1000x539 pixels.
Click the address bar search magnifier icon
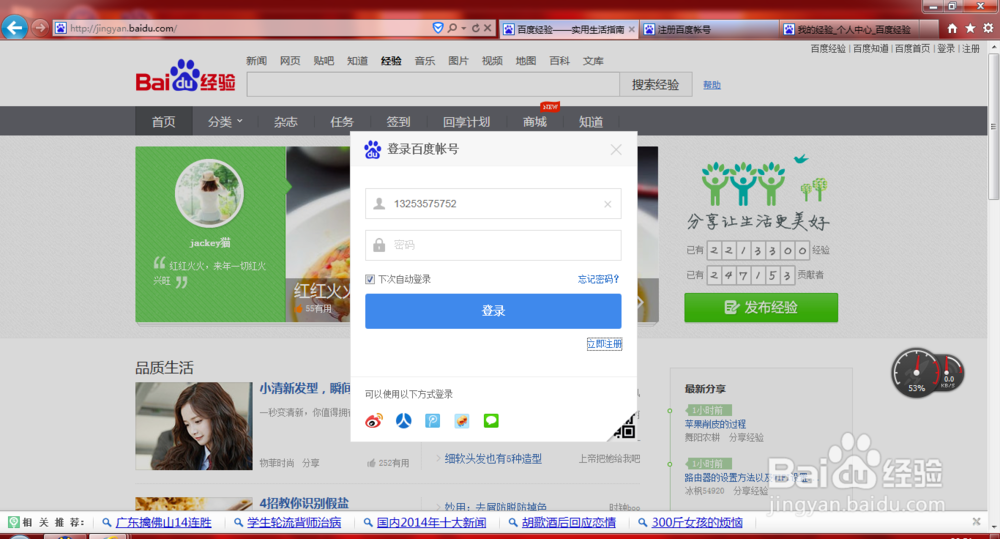(452, 28)
